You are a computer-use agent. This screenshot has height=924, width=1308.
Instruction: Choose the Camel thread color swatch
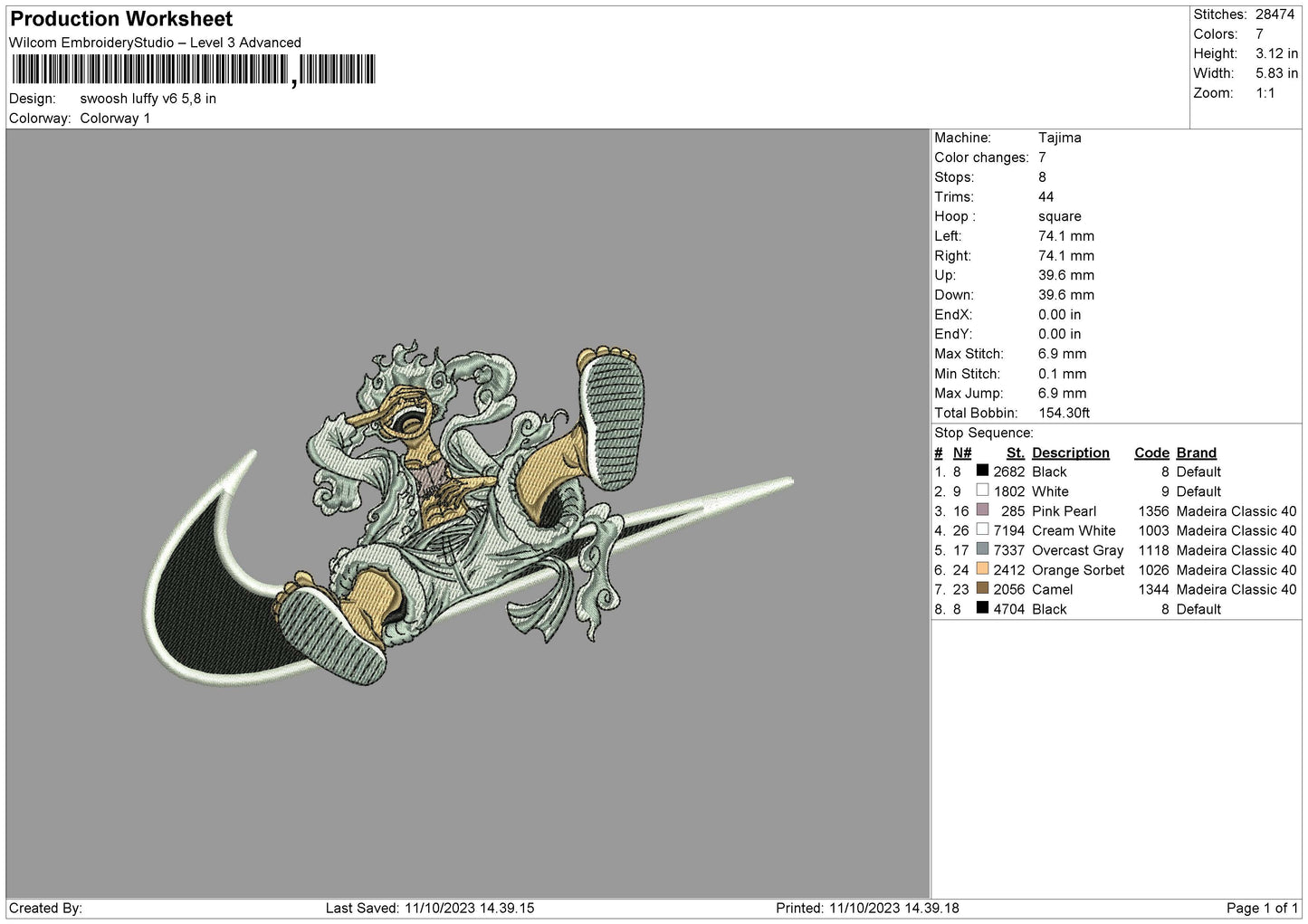(982, 589)
